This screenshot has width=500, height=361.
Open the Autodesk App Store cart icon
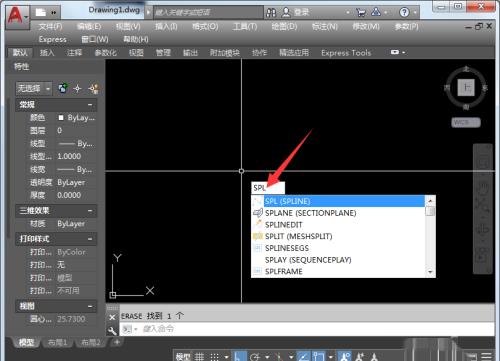361,13
